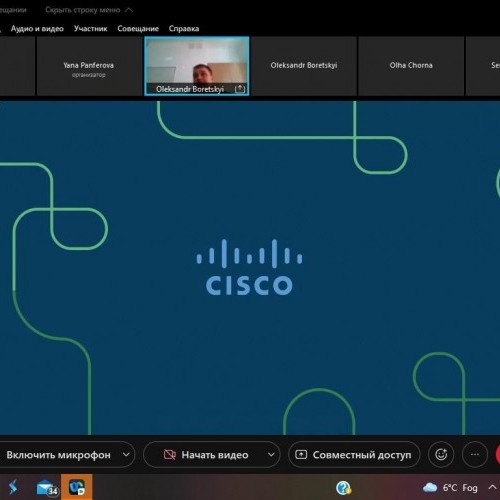Click the weather cloud icon in taskbar
Viewport: 500px width, 500px height.
(x=430, y=488)
